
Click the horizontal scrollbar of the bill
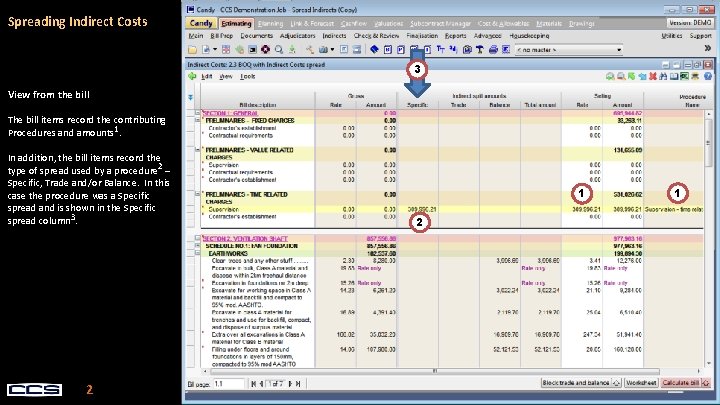tap(435, 371)
